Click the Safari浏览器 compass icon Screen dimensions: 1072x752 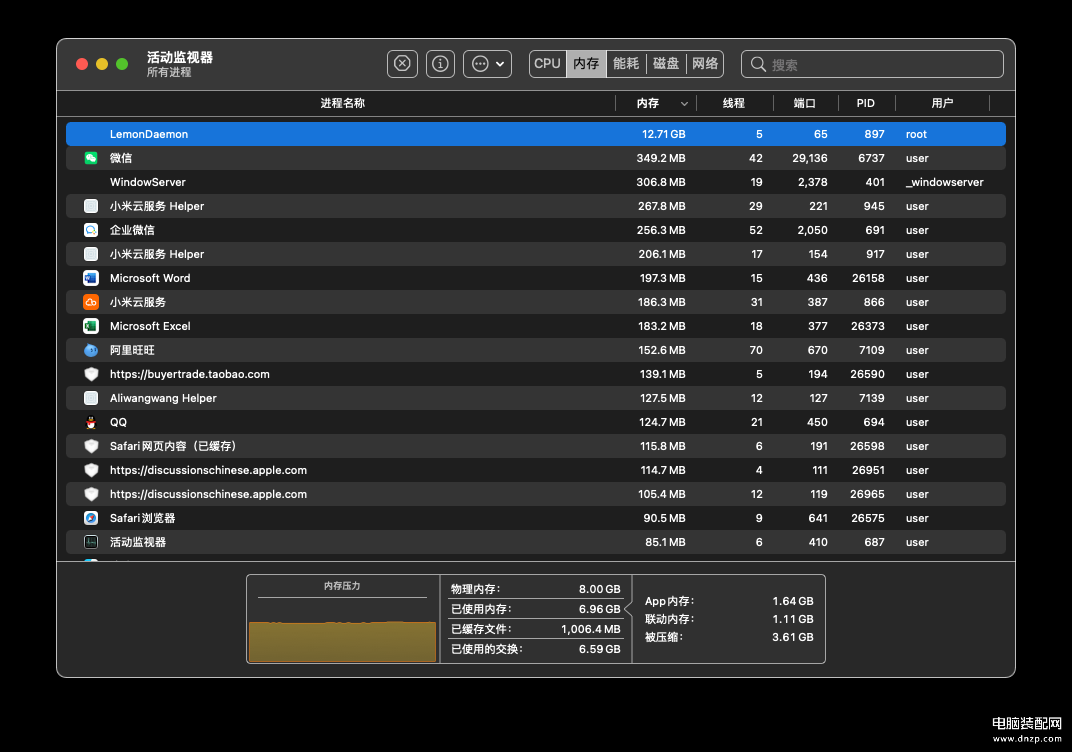(x=91, y=518)
